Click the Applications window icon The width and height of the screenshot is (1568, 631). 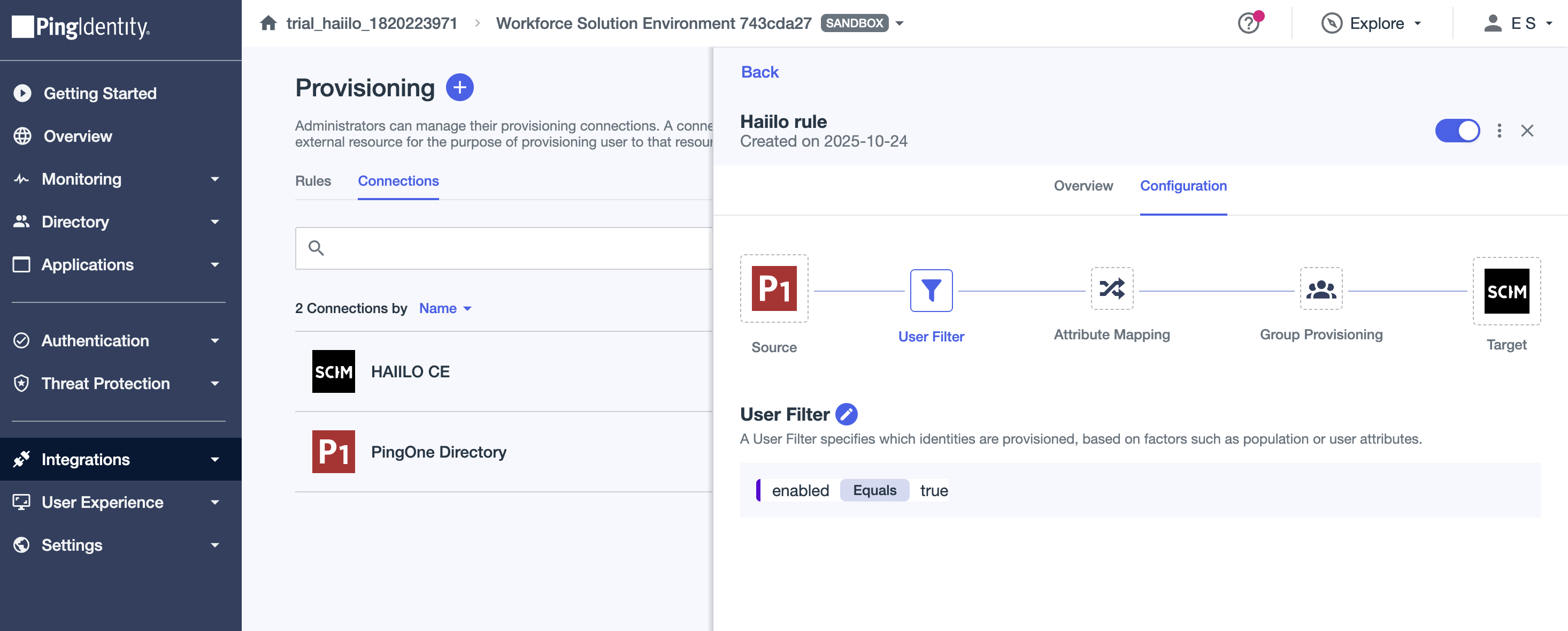(21, 264)
